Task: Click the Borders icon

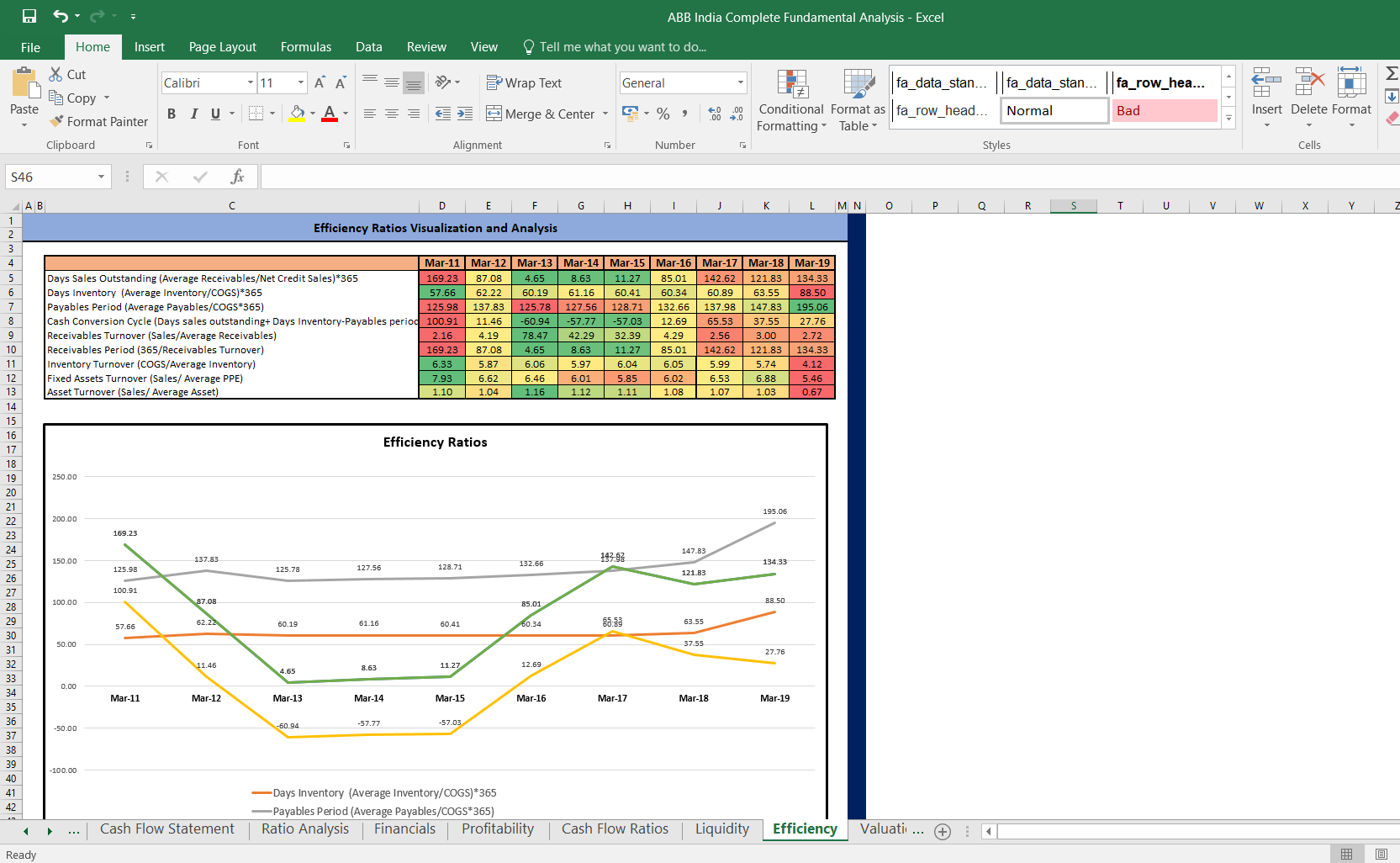Action: (256, 113)
